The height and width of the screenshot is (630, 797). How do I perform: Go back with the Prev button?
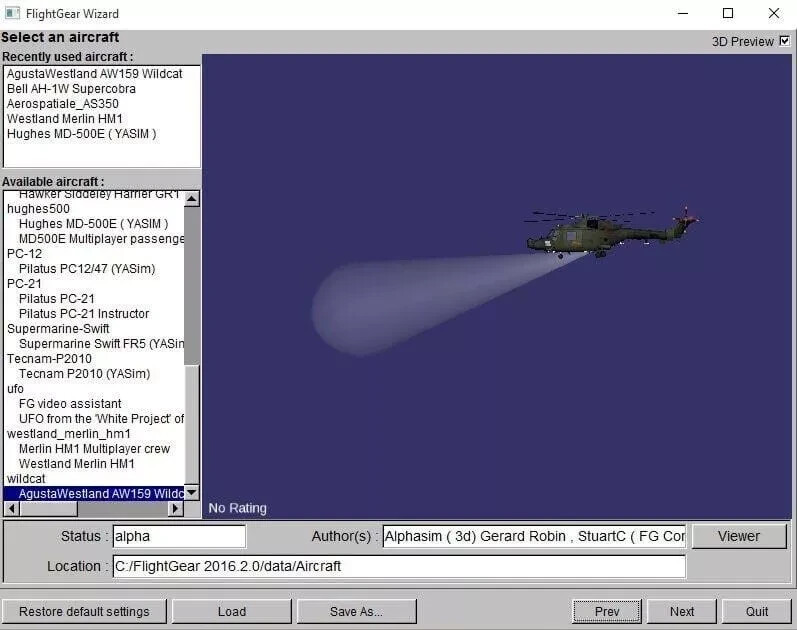[x=607, y=611]
